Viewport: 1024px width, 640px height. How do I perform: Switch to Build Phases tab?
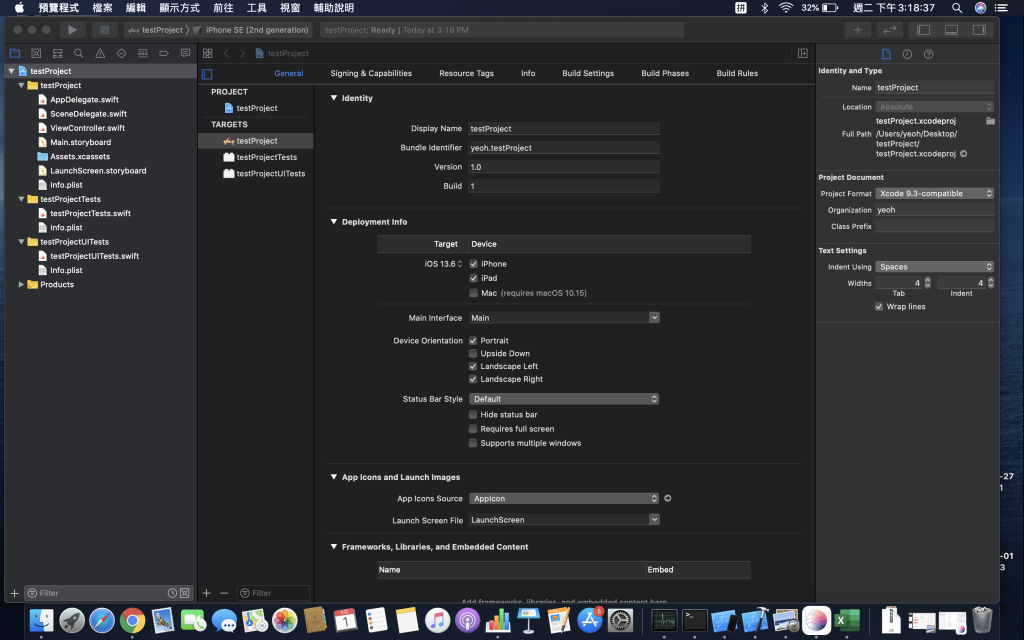click(665, 73)
